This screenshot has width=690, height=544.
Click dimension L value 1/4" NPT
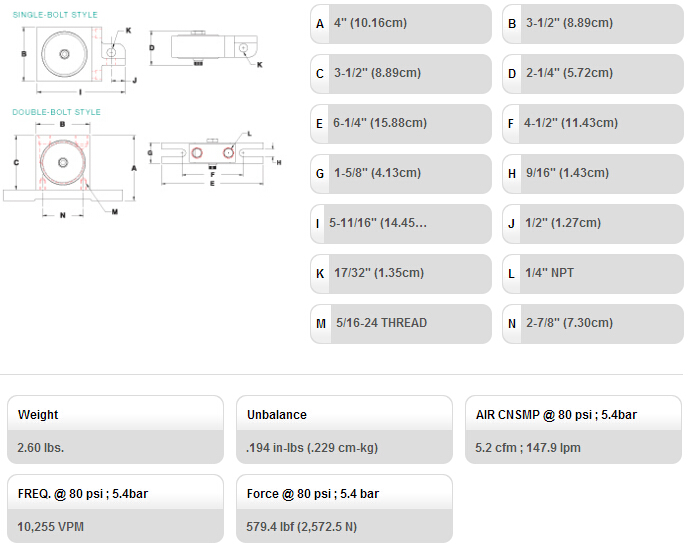coord(549,273)
